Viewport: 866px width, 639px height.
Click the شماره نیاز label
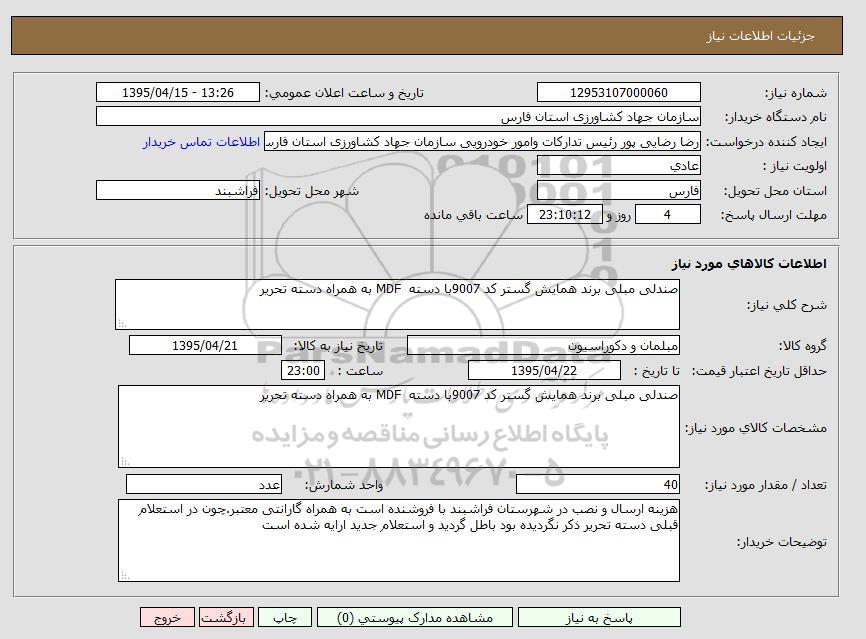pyautogui.click(x=796, y=93)
